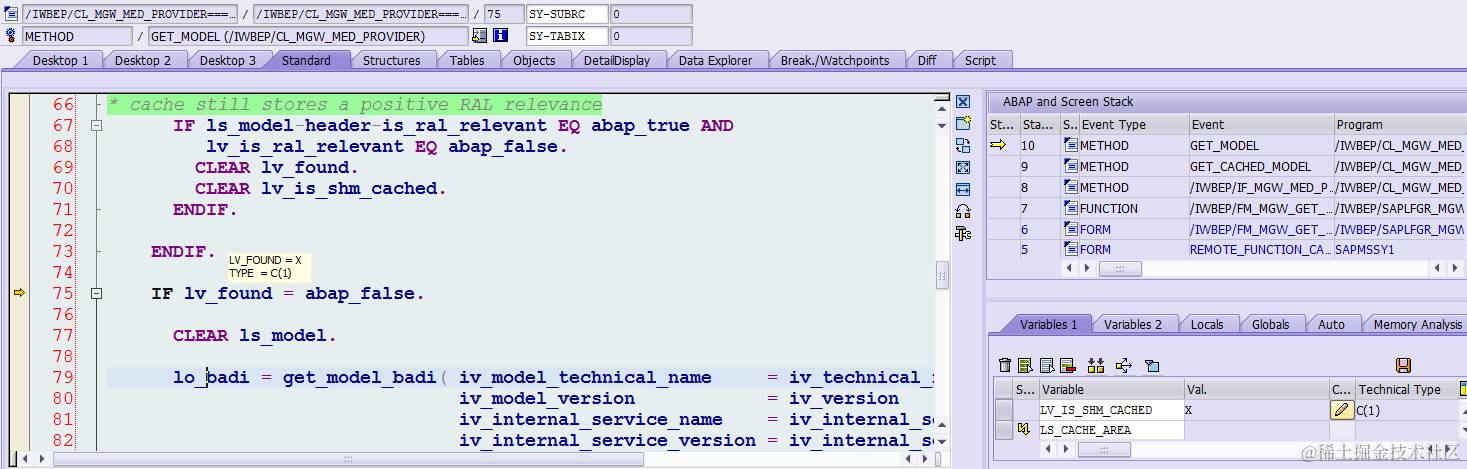Switch to the Globals tab
Image resolution: width=1467 pixels, height=469 pixels.
coord(1270,324)
